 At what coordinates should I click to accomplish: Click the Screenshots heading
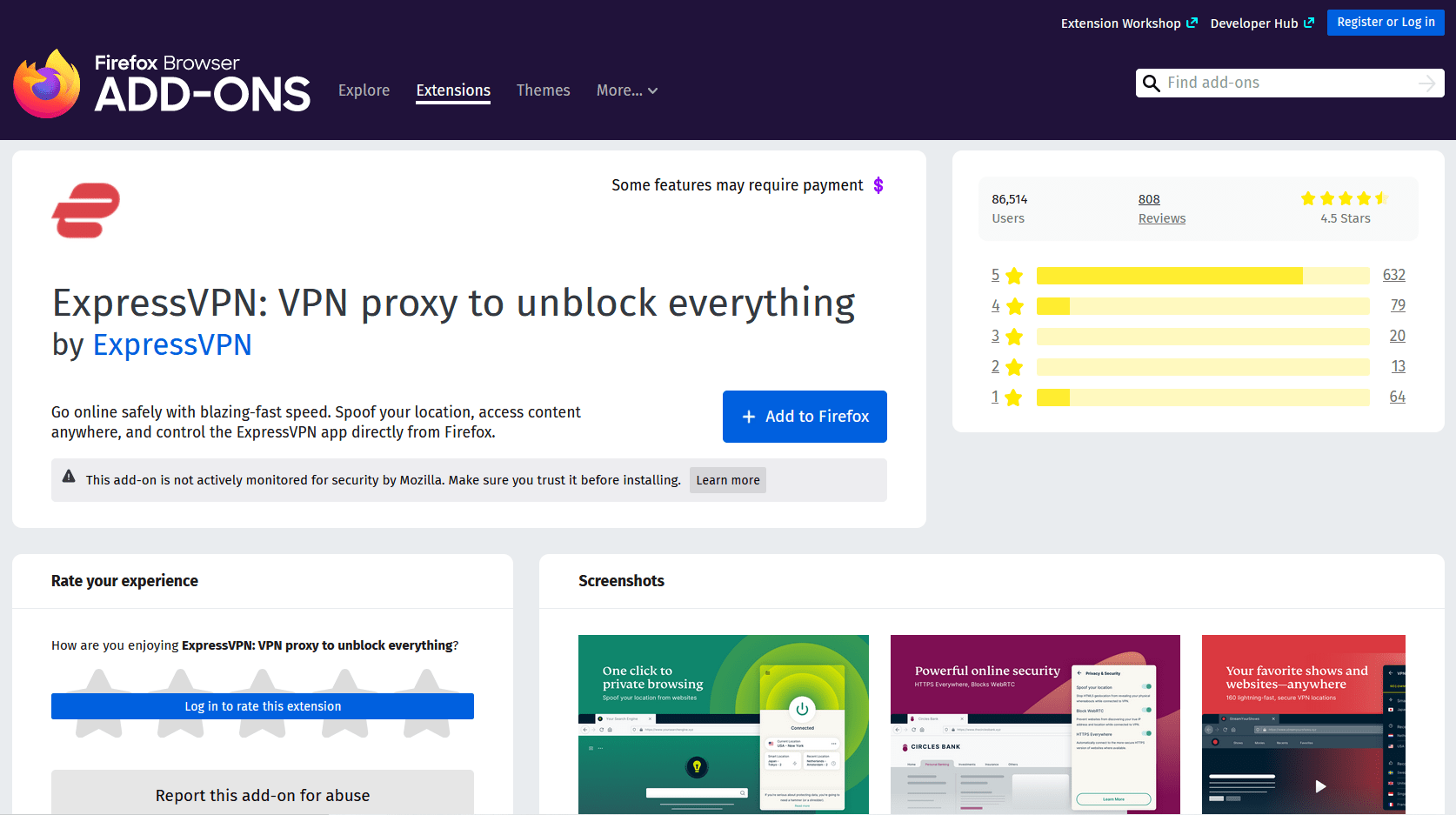[621, 581]
